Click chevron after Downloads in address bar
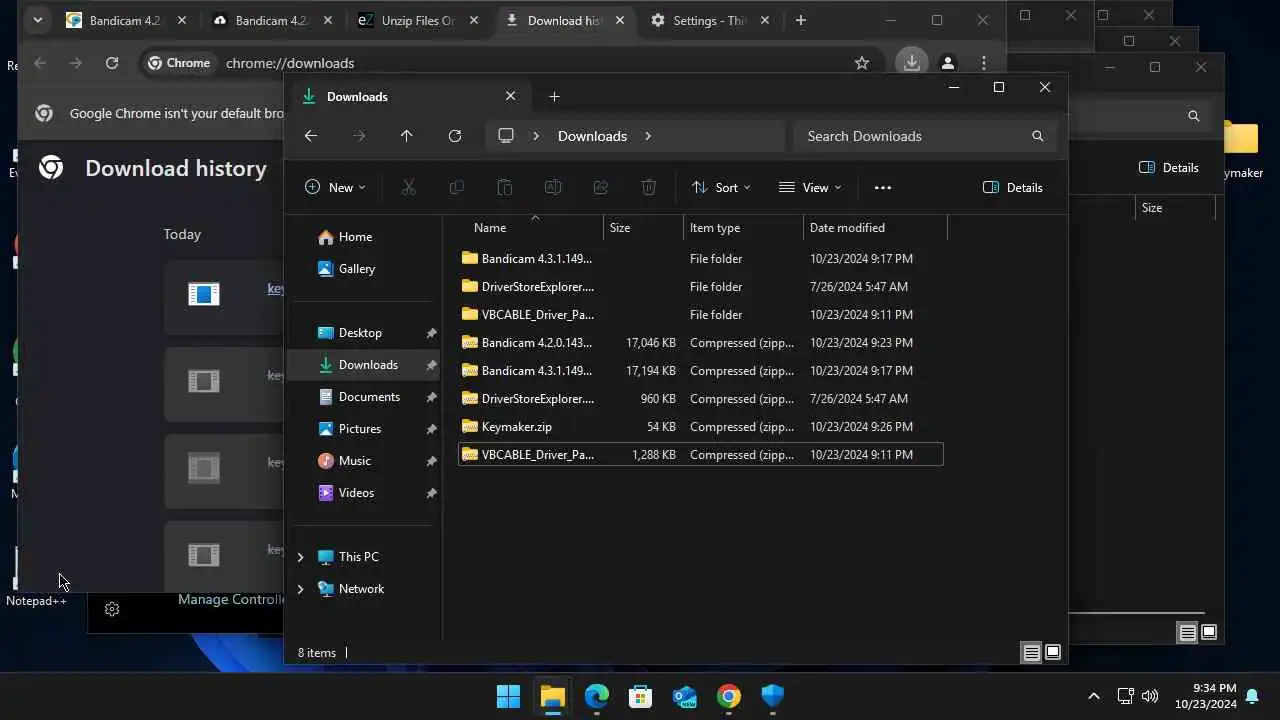The width and height of the screenshot is (1280, 720). point(648,136)
